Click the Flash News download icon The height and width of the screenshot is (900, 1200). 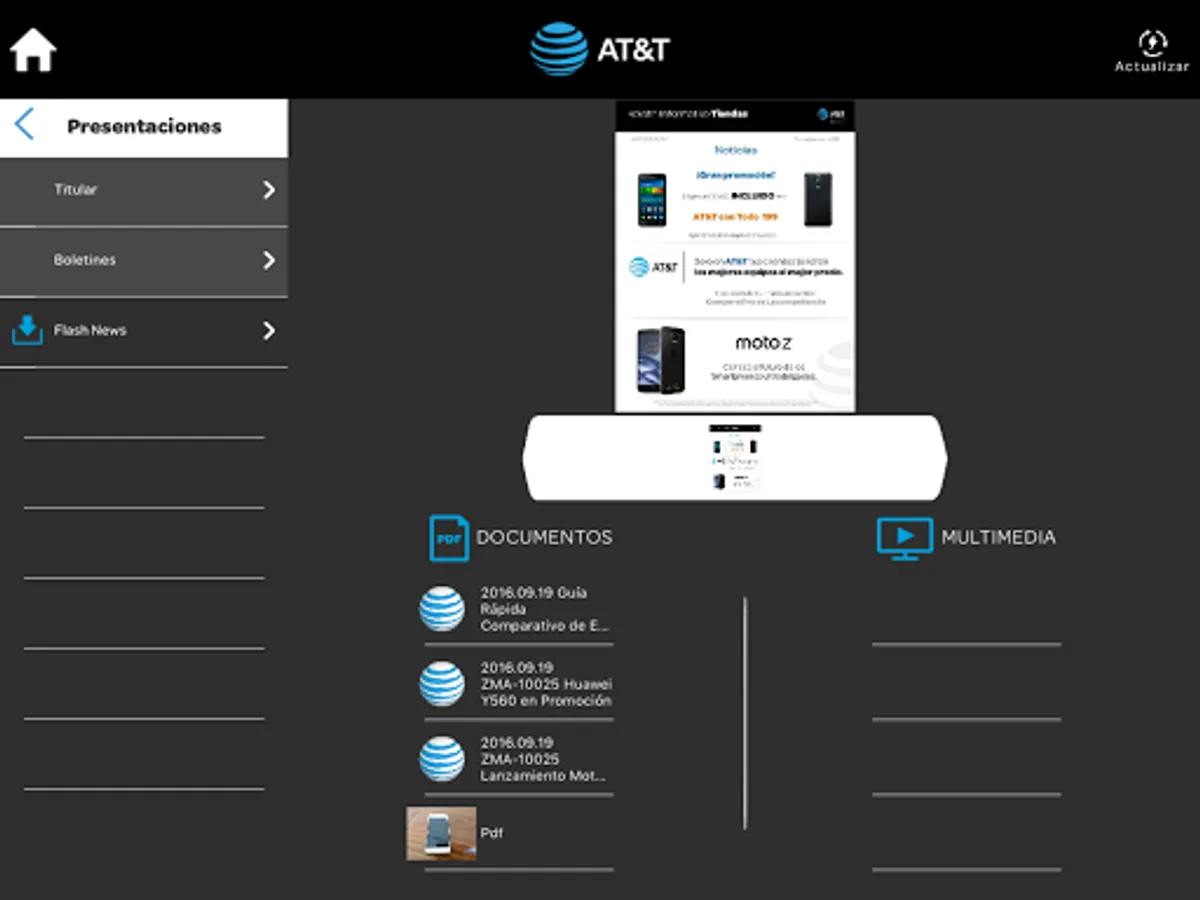27,330
